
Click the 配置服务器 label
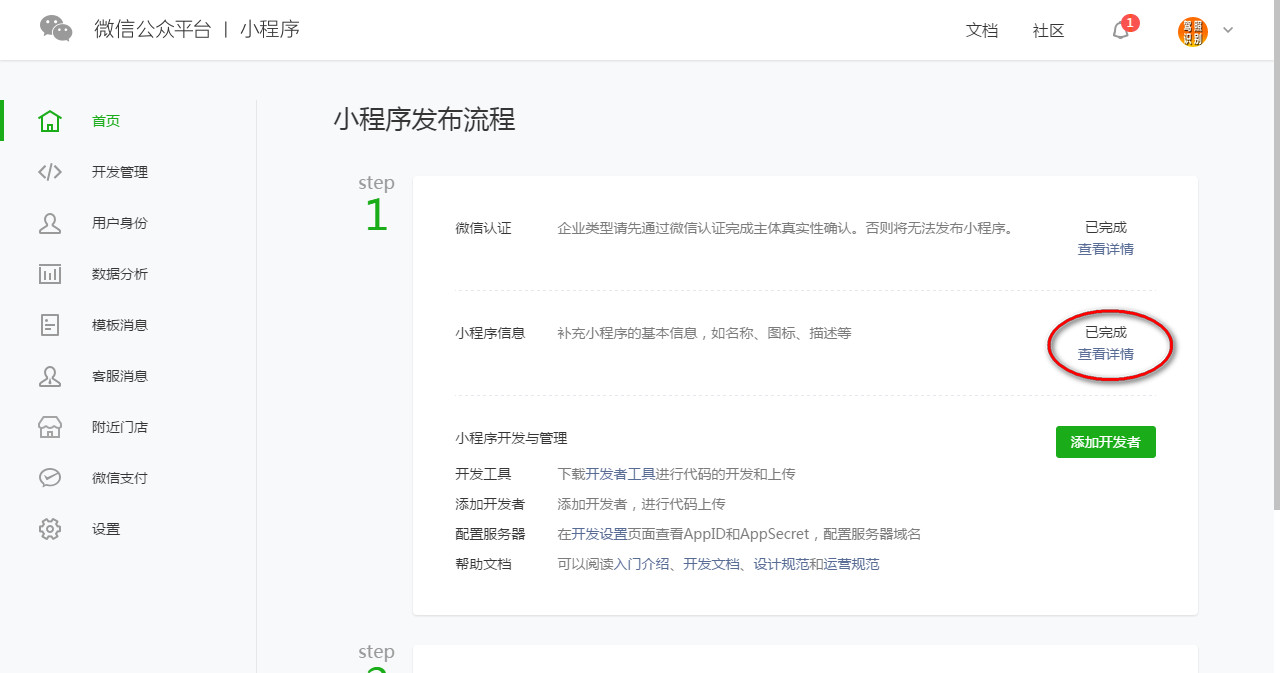pyautogui.click(x=490, y=534)
